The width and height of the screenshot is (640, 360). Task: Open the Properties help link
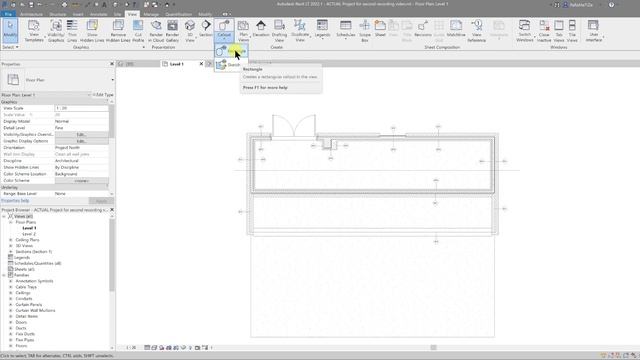point(15,201)
